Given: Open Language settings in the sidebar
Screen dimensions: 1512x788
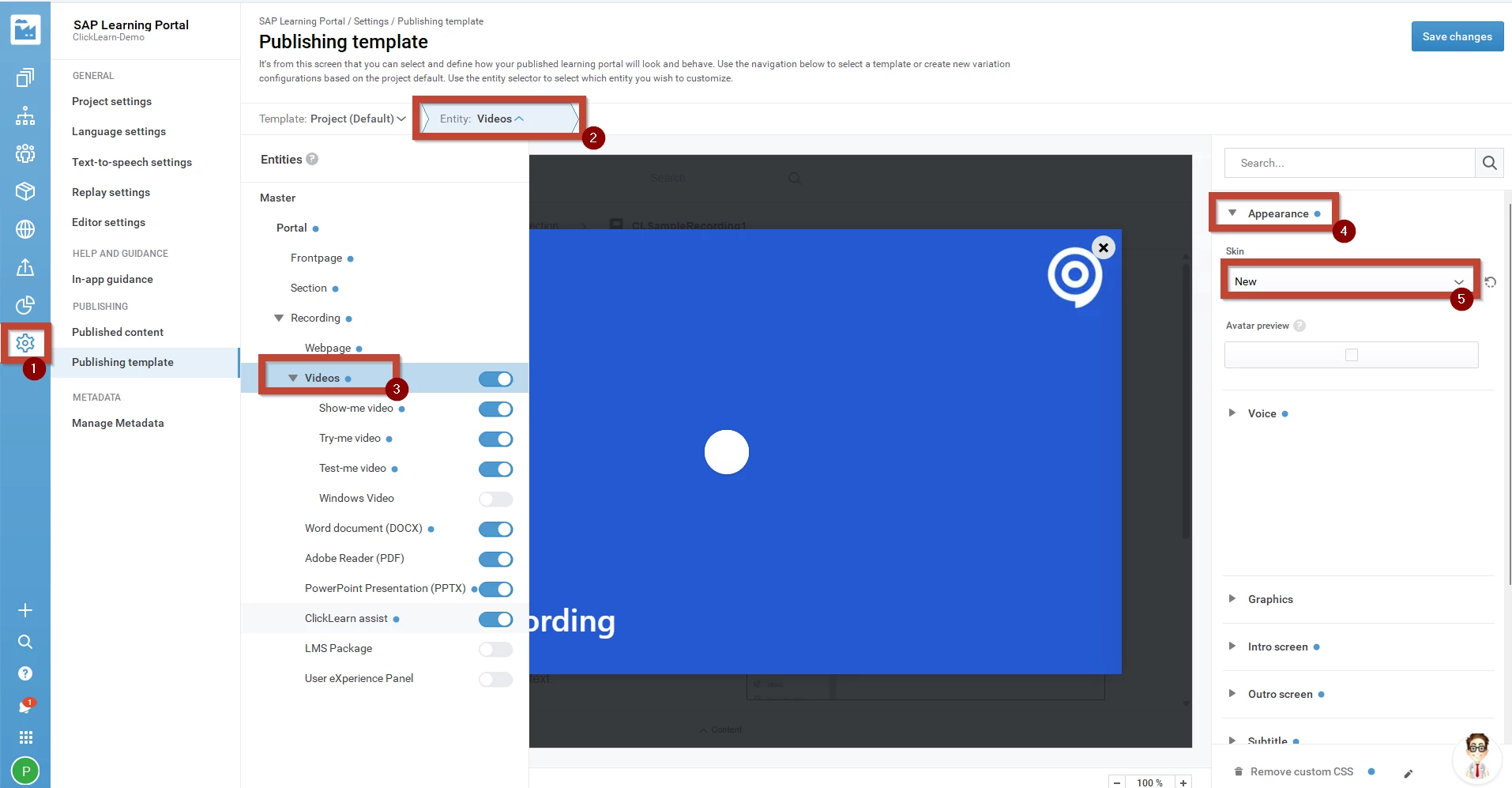Looking at the screenshot, I should click(x=118, y=131).
